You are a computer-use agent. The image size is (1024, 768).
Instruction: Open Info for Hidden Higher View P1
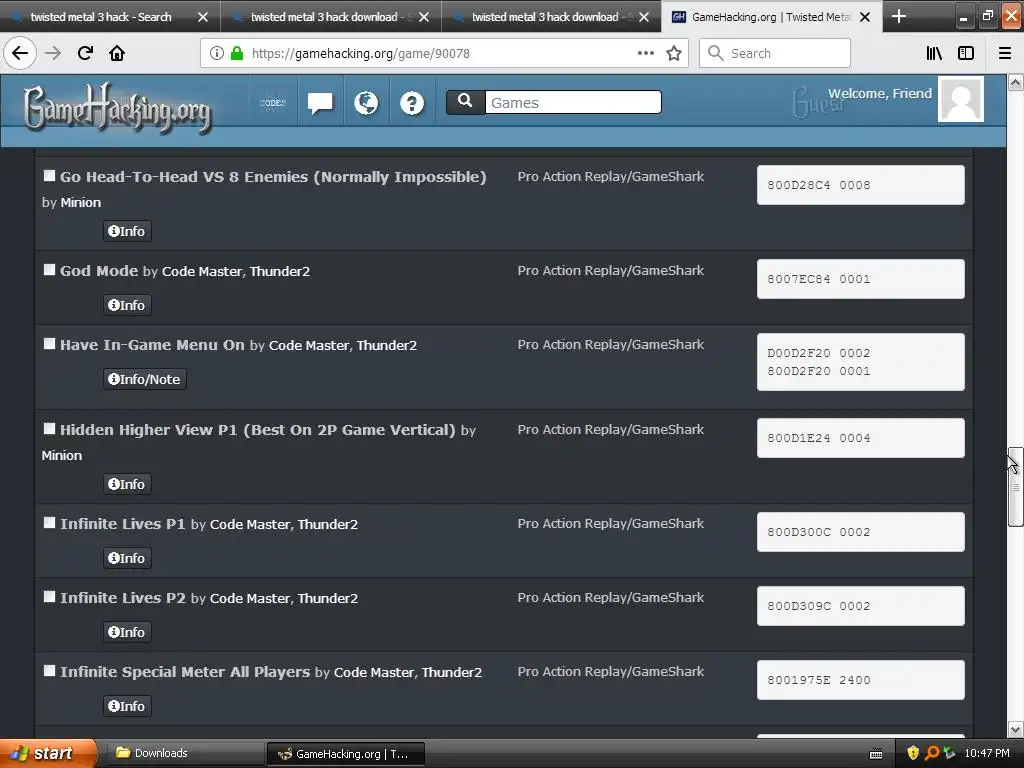(x=127, y=484)
